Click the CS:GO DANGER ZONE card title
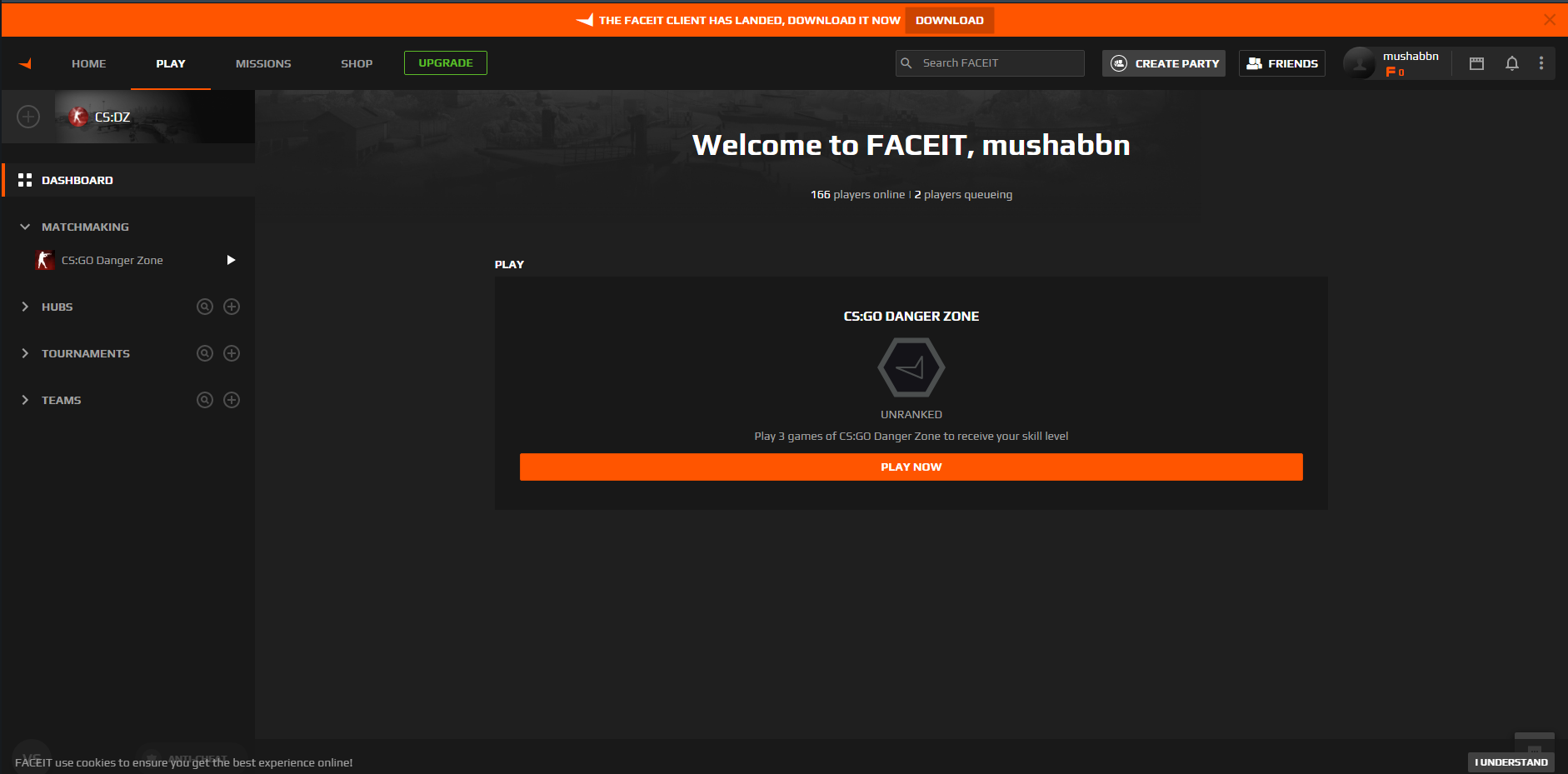The height and width of the screenshot is (774, 1568). pos(911,317)
